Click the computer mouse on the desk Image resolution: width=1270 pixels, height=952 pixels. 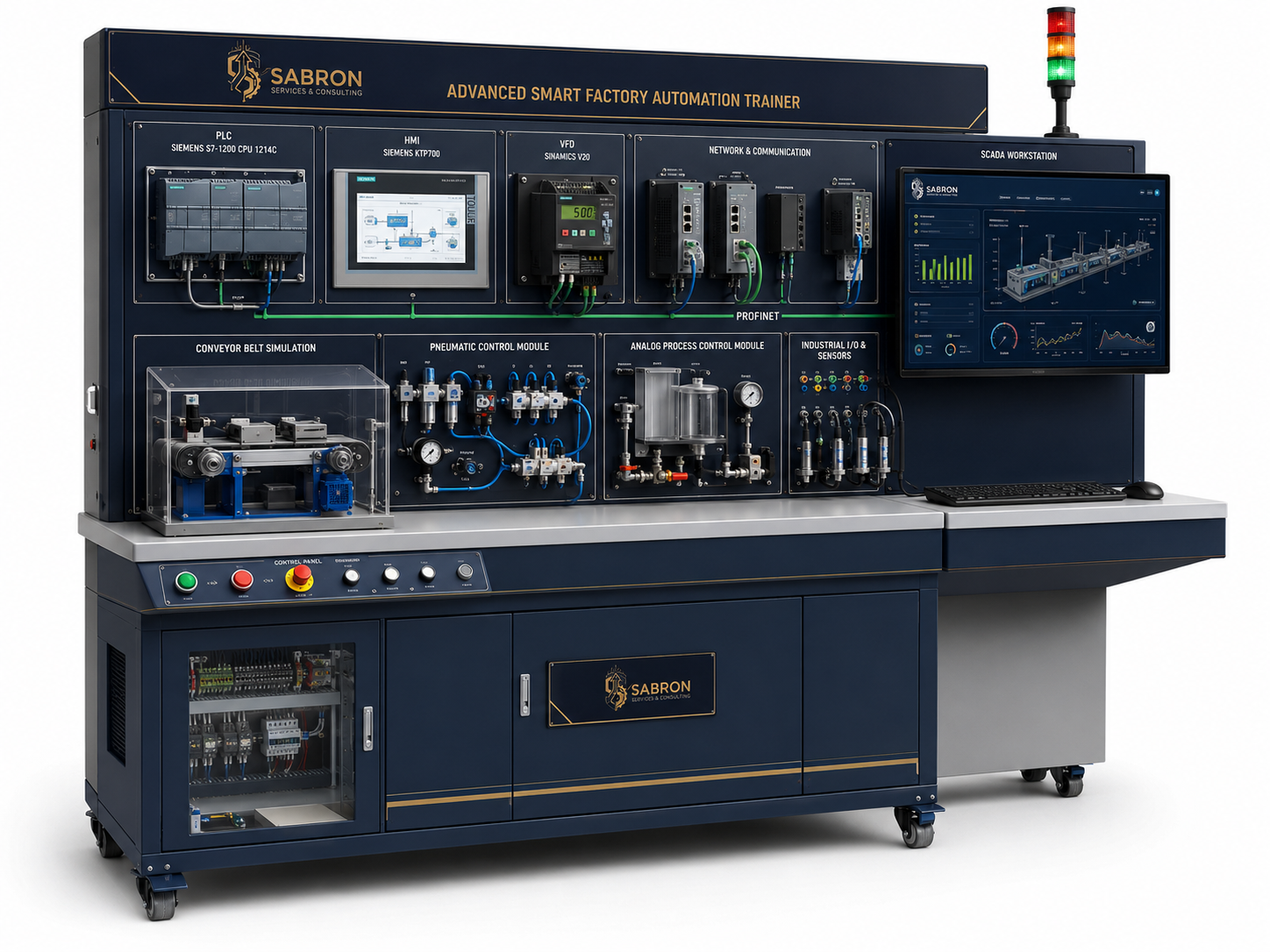click(x=1144, y=491)
